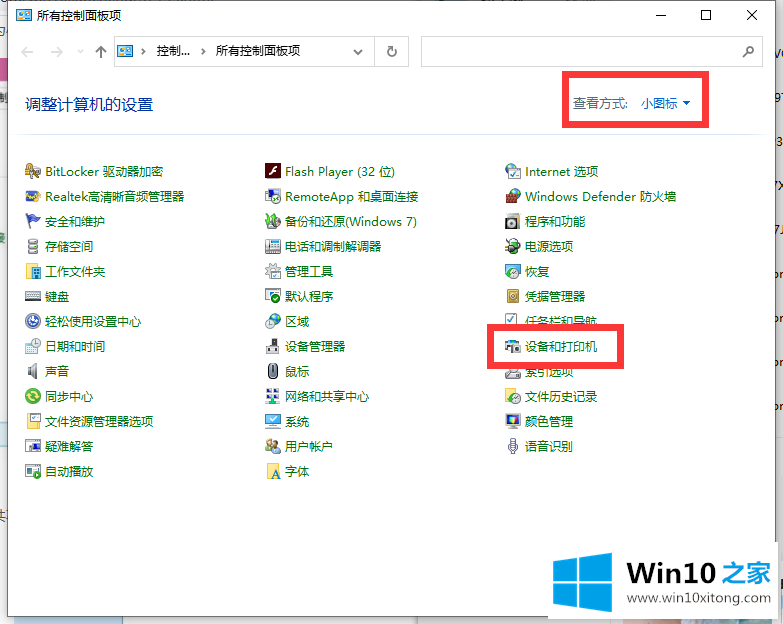Go up one level with Up arrow

coord(101,51)
